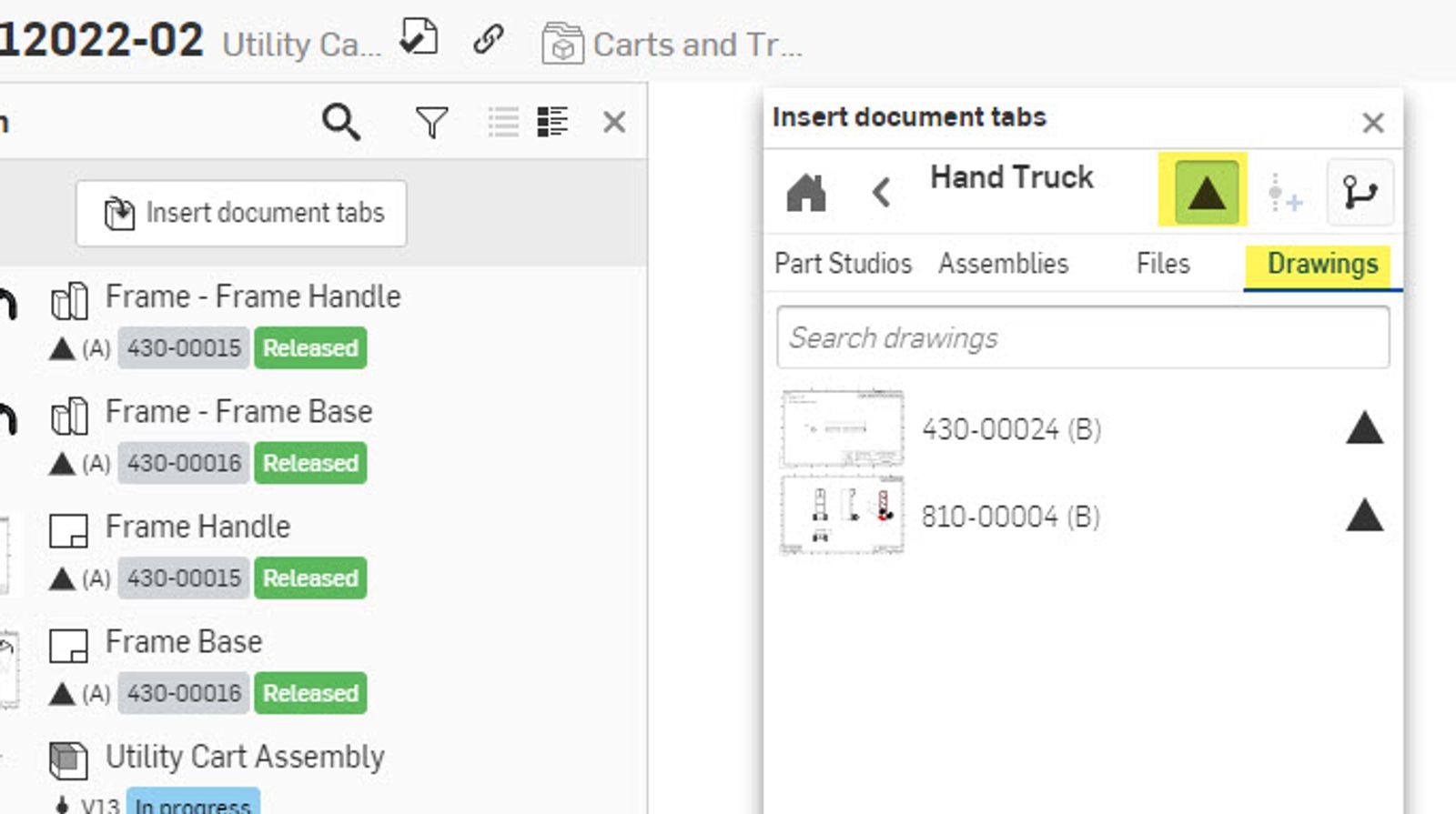
Task: Click the link icon in the title bar
Action: (x=489, y=39)
